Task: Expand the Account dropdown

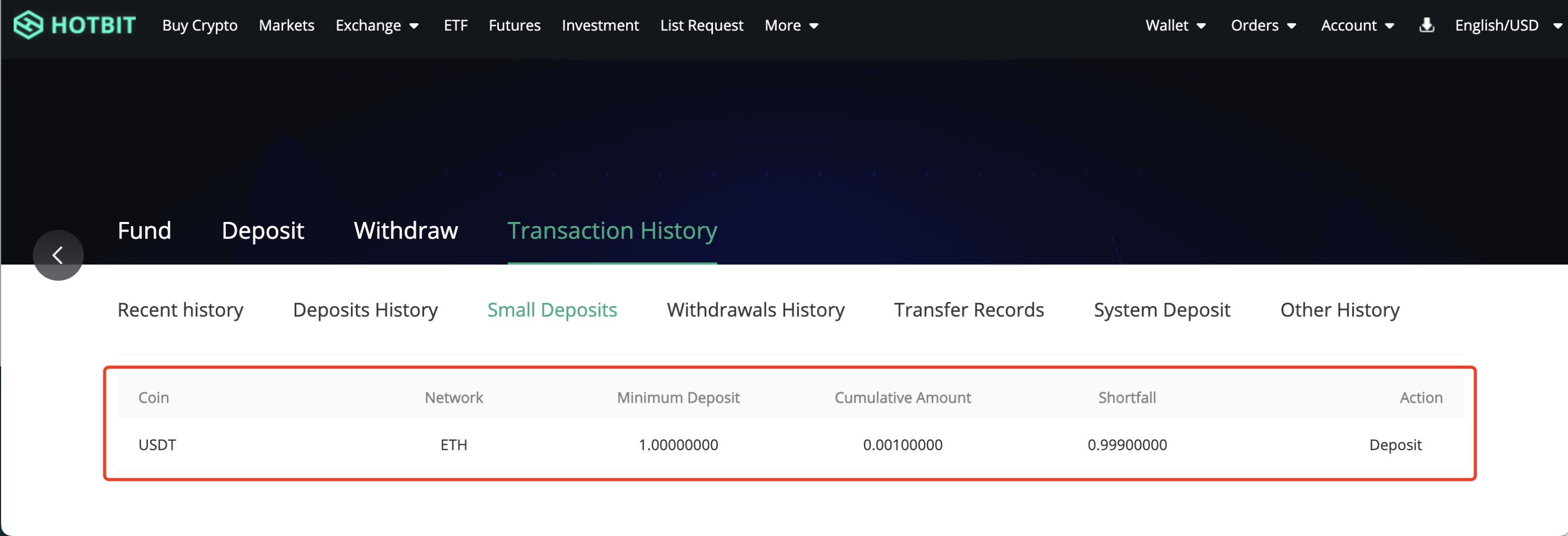Action: (1357, 25)
